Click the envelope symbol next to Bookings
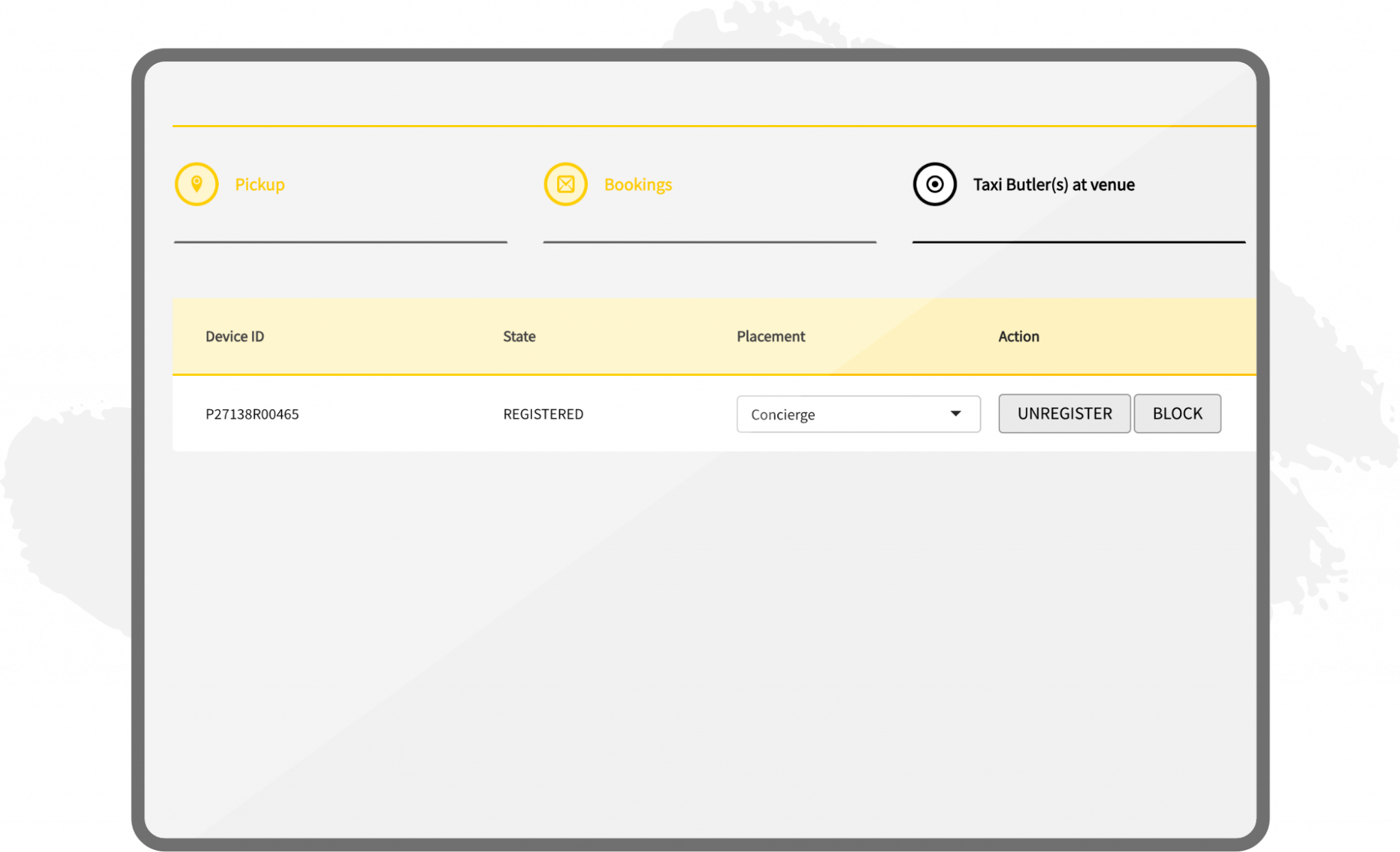The width and height of the screenshot is (1400, 852). pyautogui.click(x=565, y=184)
